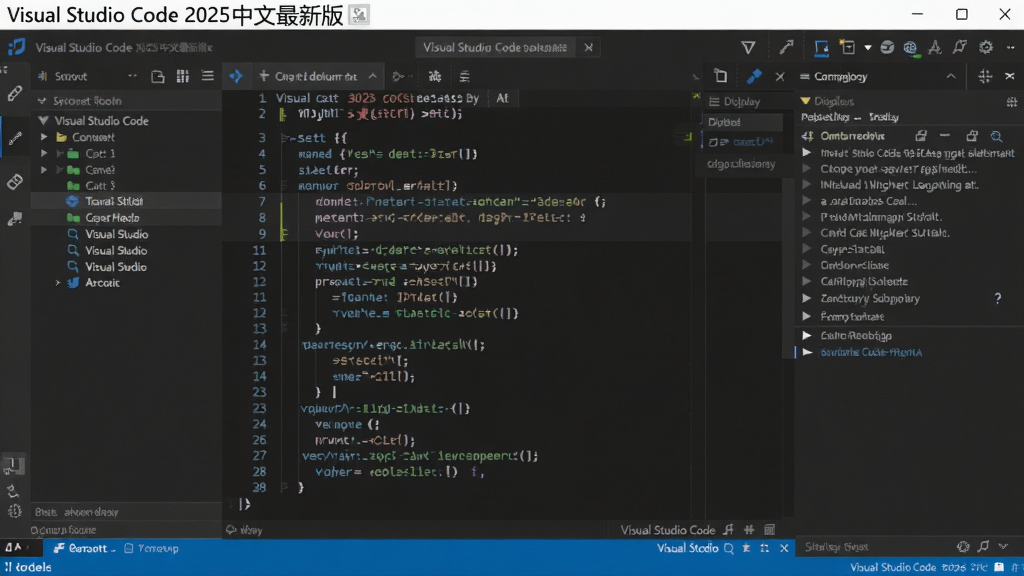
Task: Click the VS Code logo beside the app title
Action: click(16, 47)
